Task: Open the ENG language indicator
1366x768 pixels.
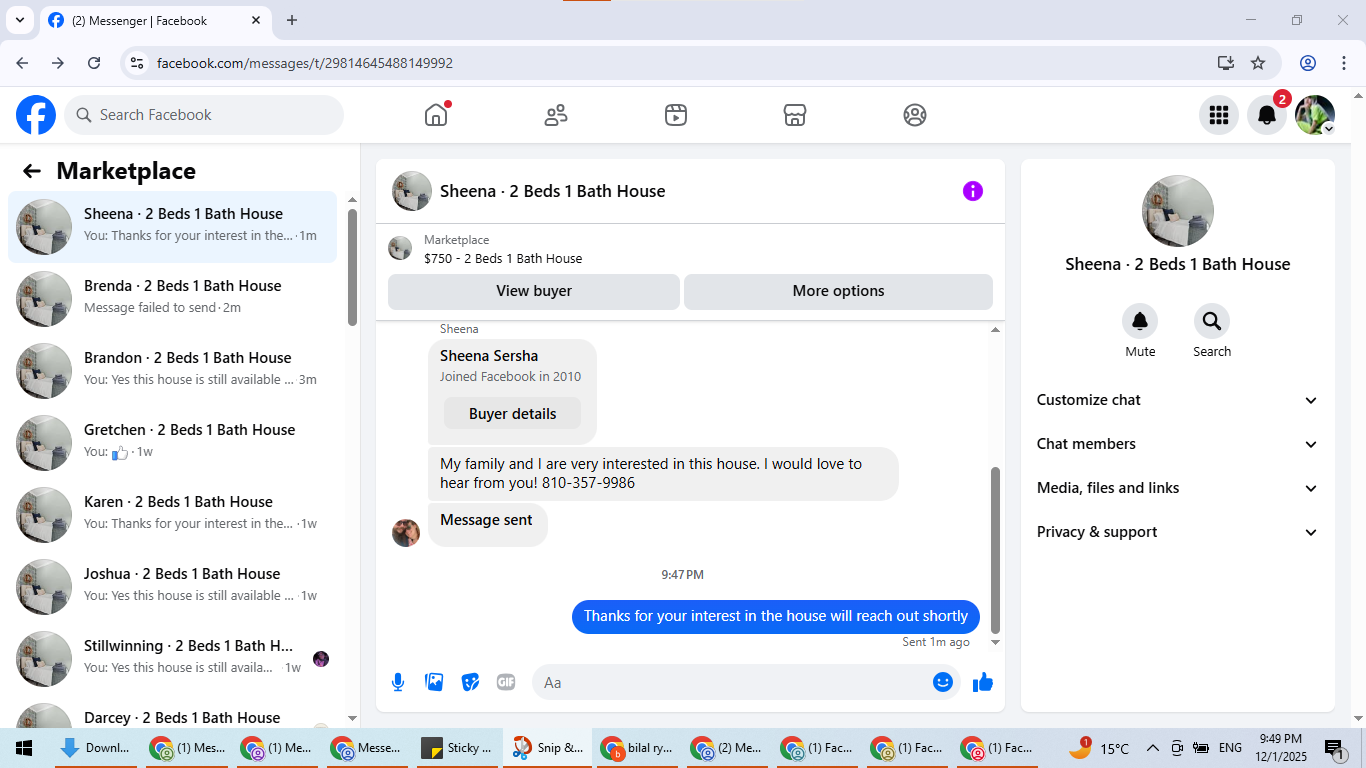Action: [1230, 748]
